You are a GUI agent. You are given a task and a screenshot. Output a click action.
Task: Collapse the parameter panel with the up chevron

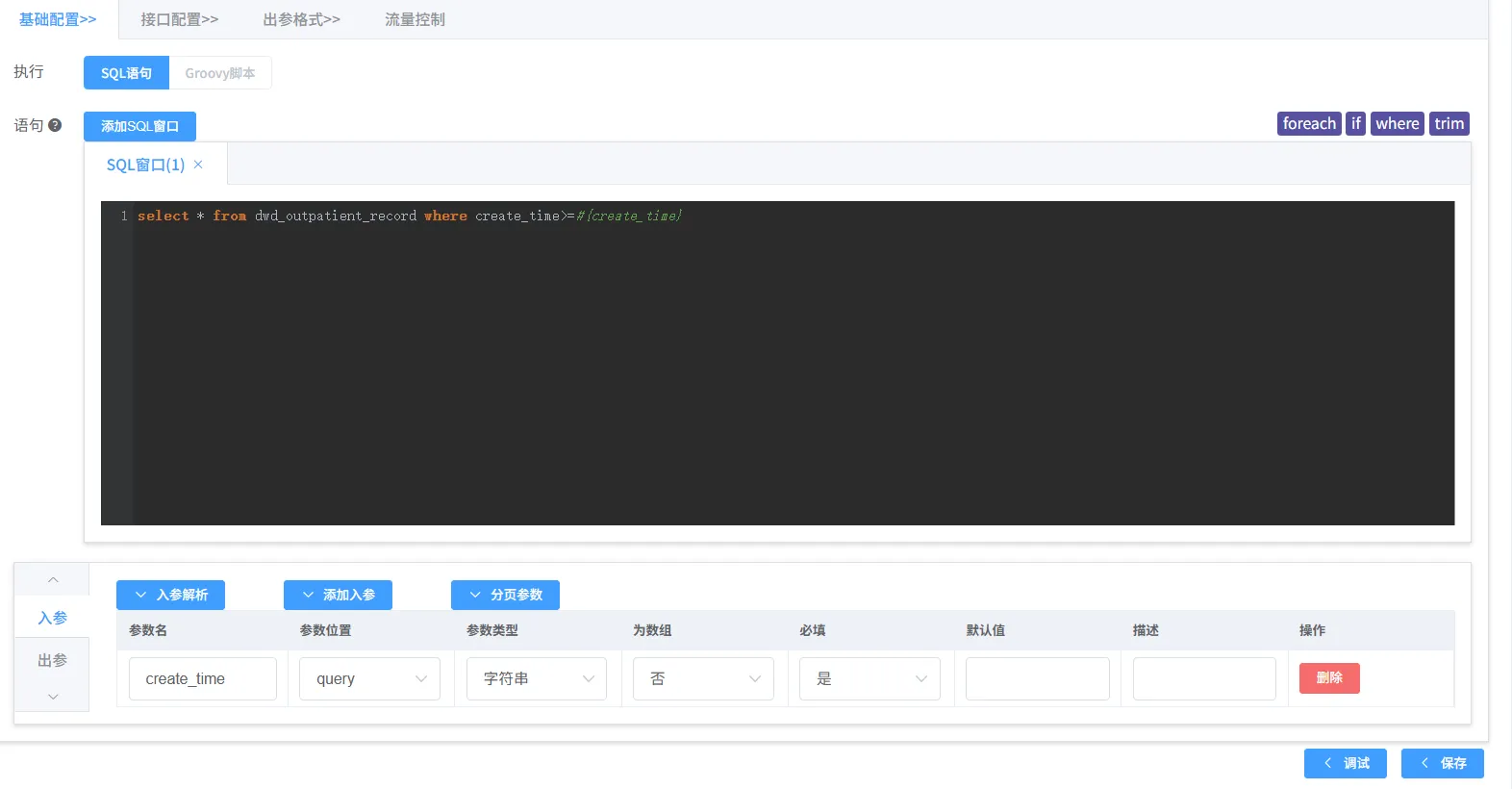point(53,579)
